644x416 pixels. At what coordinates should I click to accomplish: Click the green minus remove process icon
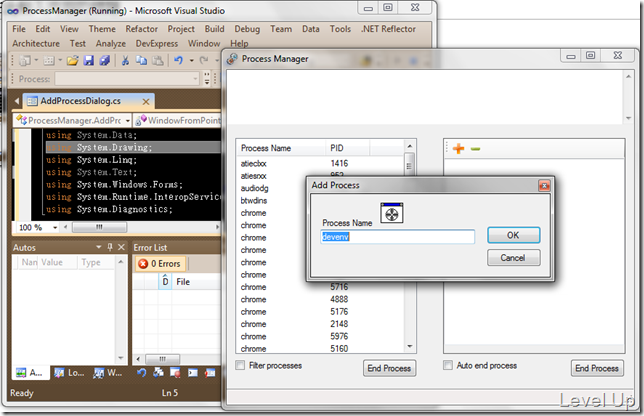click(475, 149)
